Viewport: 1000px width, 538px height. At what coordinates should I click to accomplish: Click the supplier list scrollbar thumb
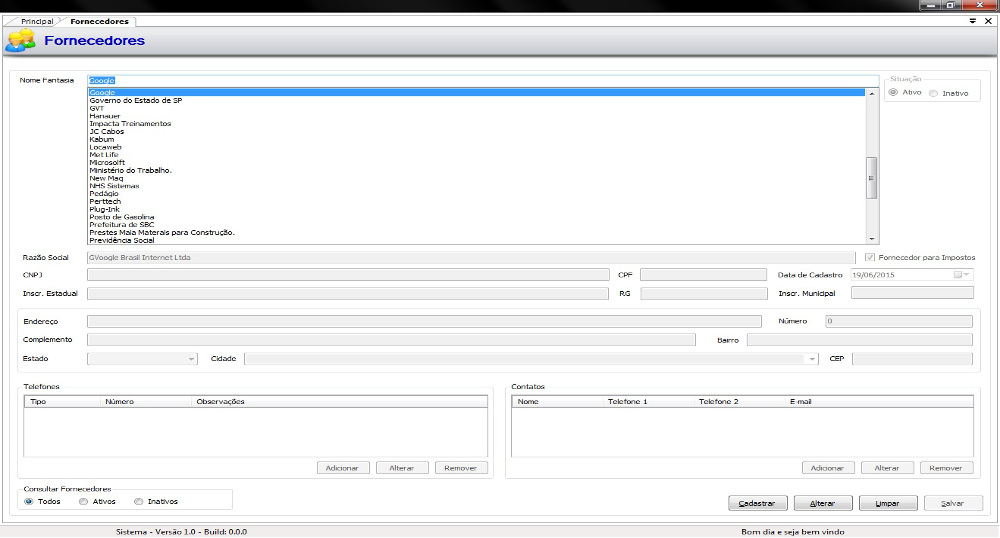click(871, 178)
